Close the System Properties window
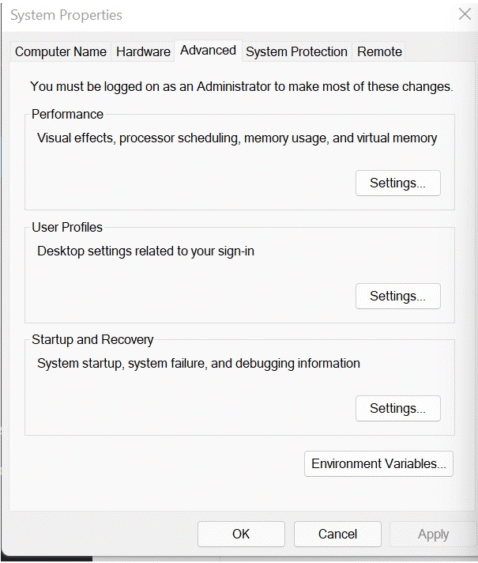Viewport: 478px width, 563px height. click(465, 14)
